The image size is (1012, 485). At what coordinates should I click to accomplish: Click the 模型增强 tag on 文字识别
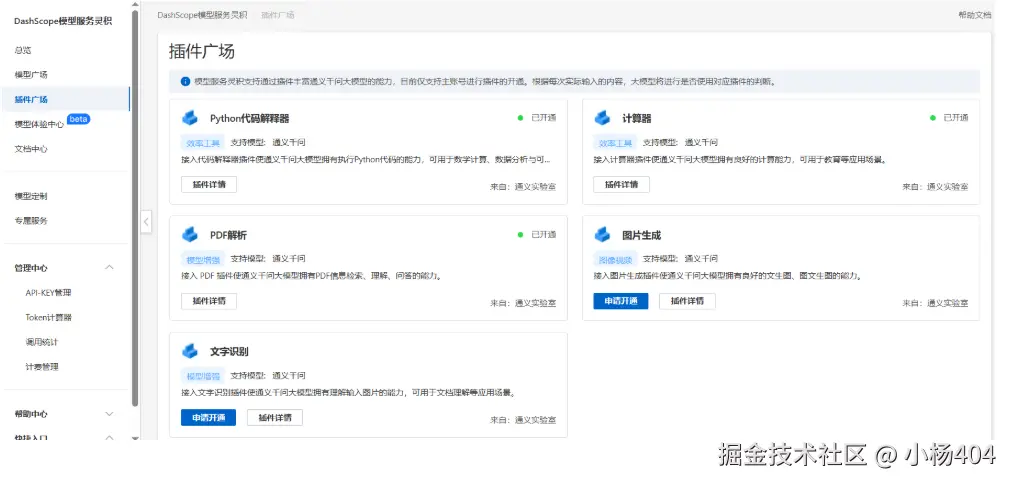[x=203, y=376]
